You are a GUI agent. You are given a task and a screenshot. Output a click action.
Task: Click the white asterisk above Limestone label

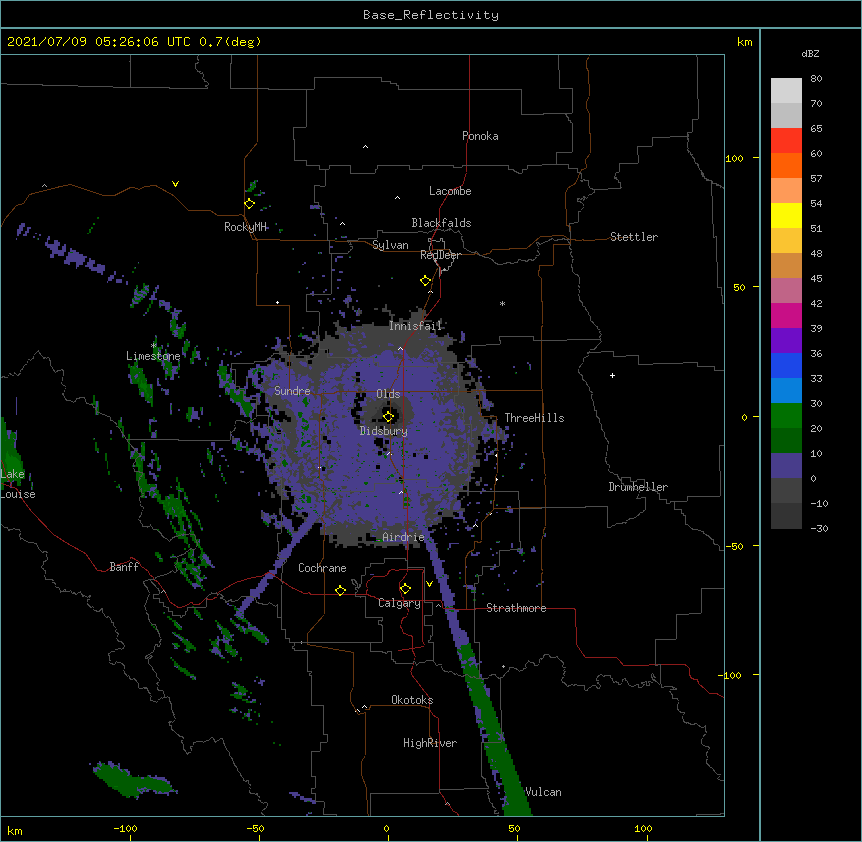coord(154,345)
